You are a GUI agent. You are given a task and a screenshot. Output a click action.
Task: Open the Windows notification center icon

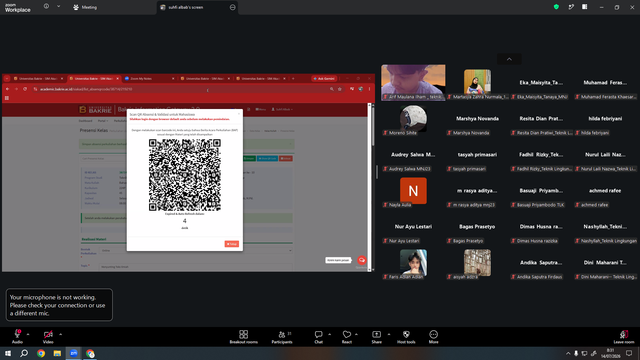pos(629,353)
